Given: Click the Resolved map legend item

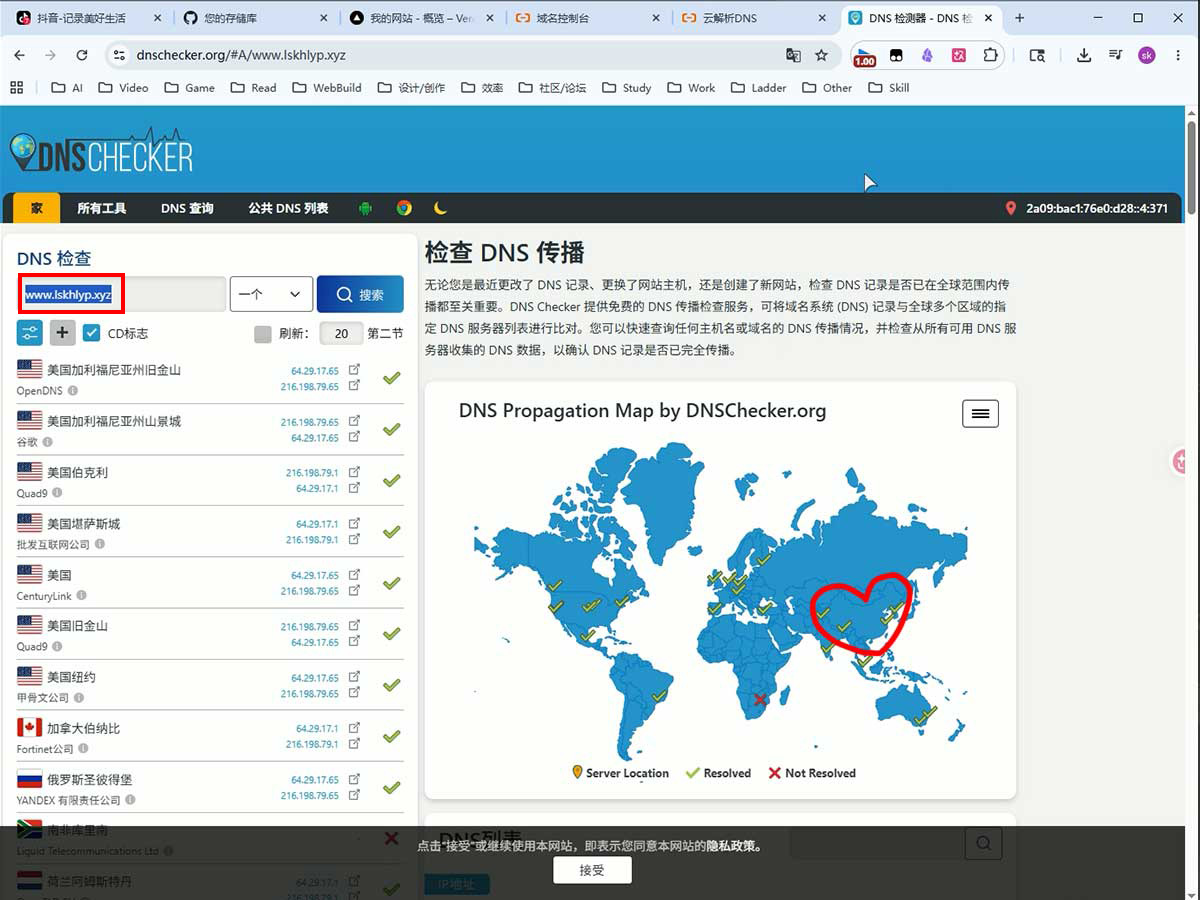Looking at the screenshot, I should click(718, 773).
